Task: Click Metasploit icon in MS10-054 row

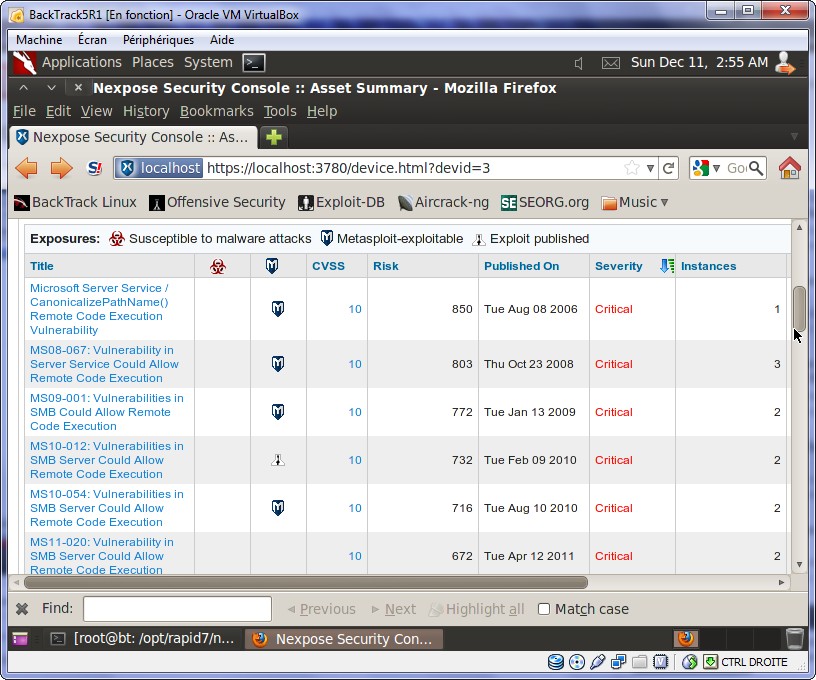Action: click(x=278, y=508)
